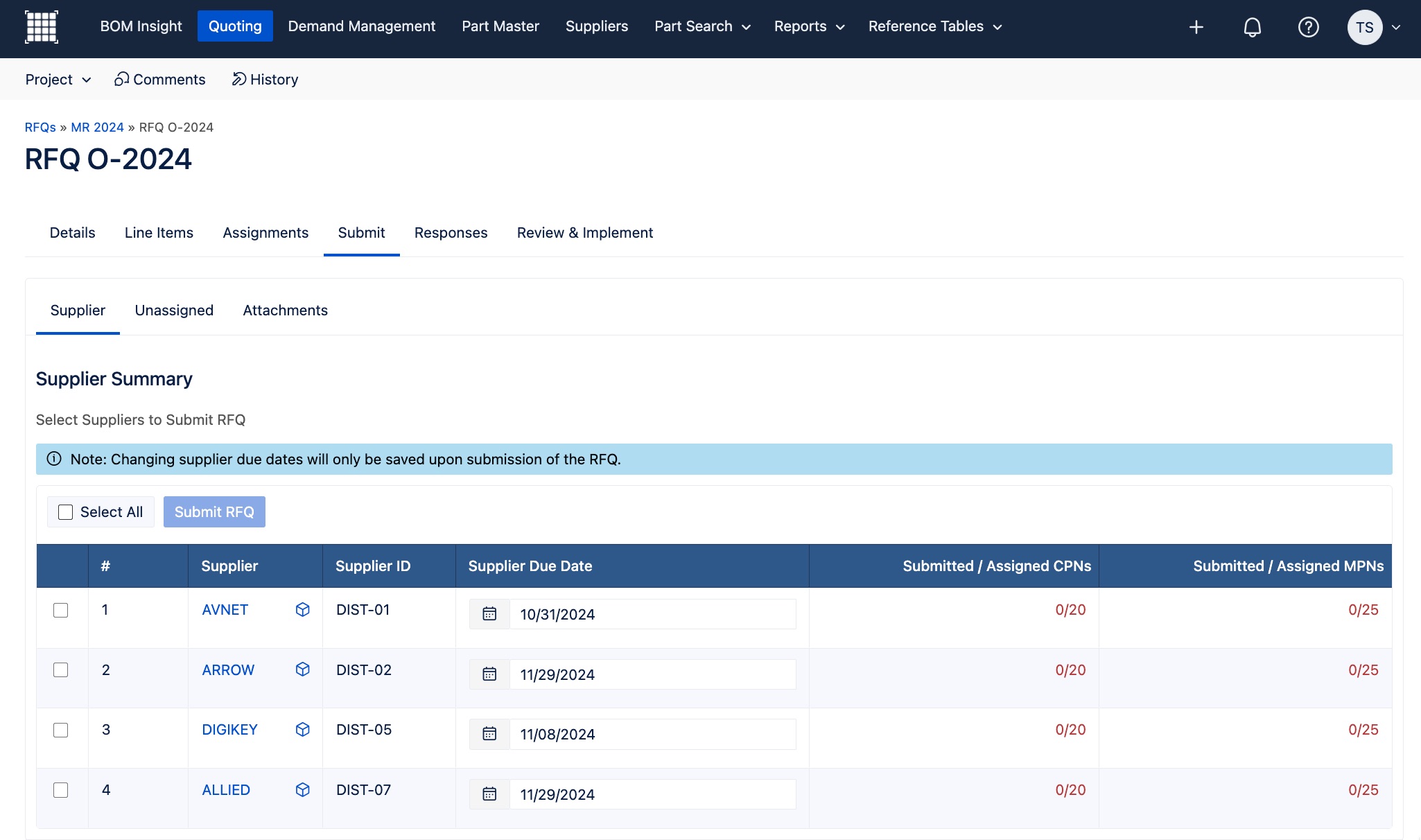Open the DIGIKEY supplier link
This screenshot has height=840, width=1421.
click(229, 730)
